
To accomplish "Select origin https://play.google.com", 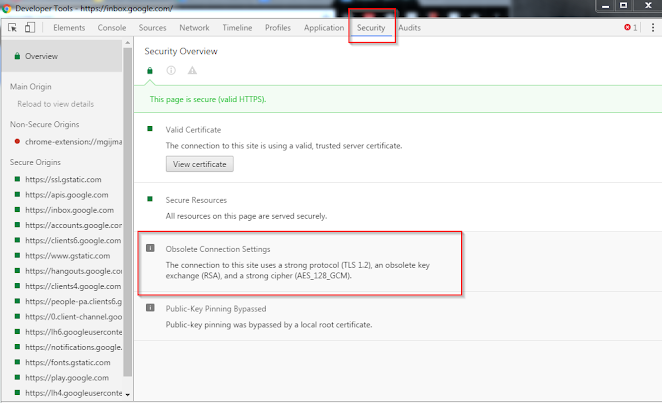I will [67, 377].
